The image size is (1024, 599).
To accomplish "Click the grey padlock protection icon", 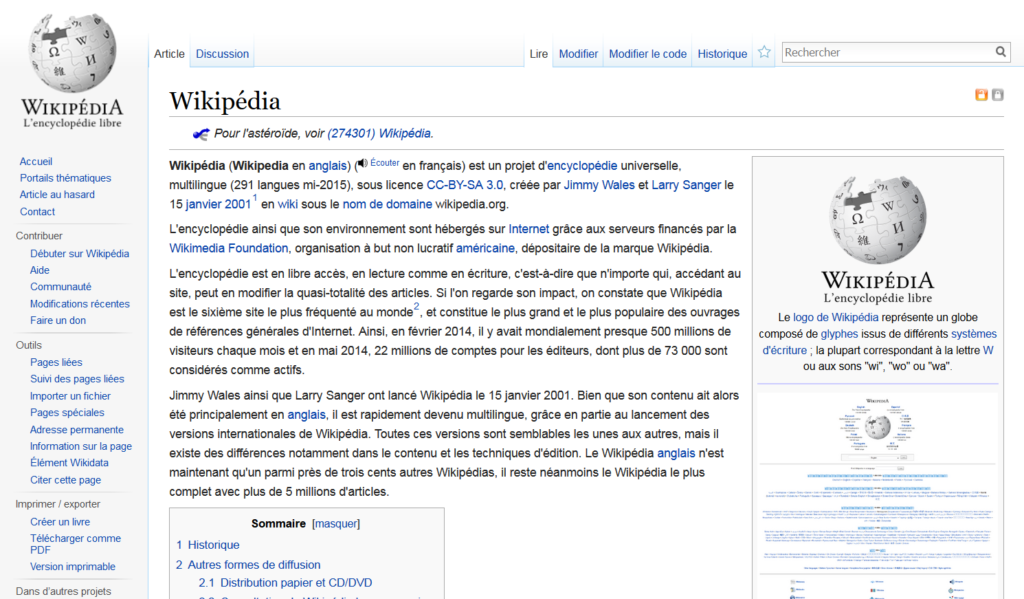I will coord(997,95).
